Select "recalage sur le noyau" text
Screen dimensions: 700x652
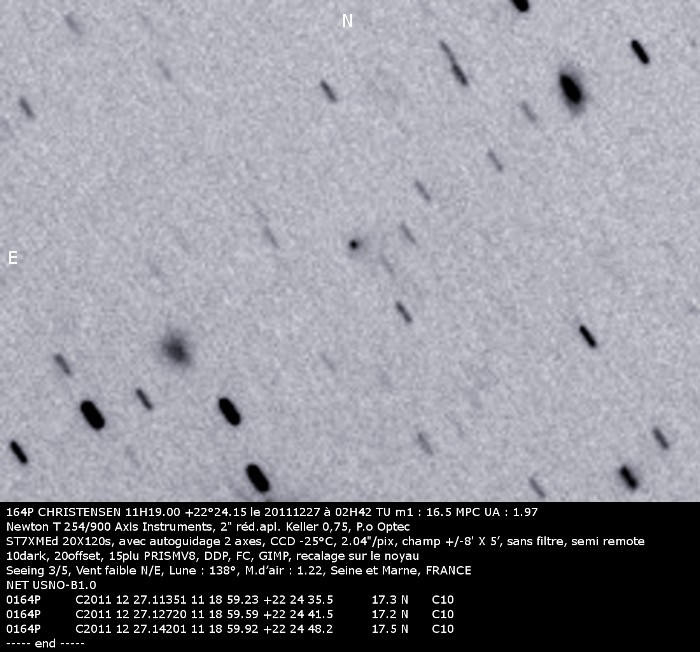(x=357, y=556)
